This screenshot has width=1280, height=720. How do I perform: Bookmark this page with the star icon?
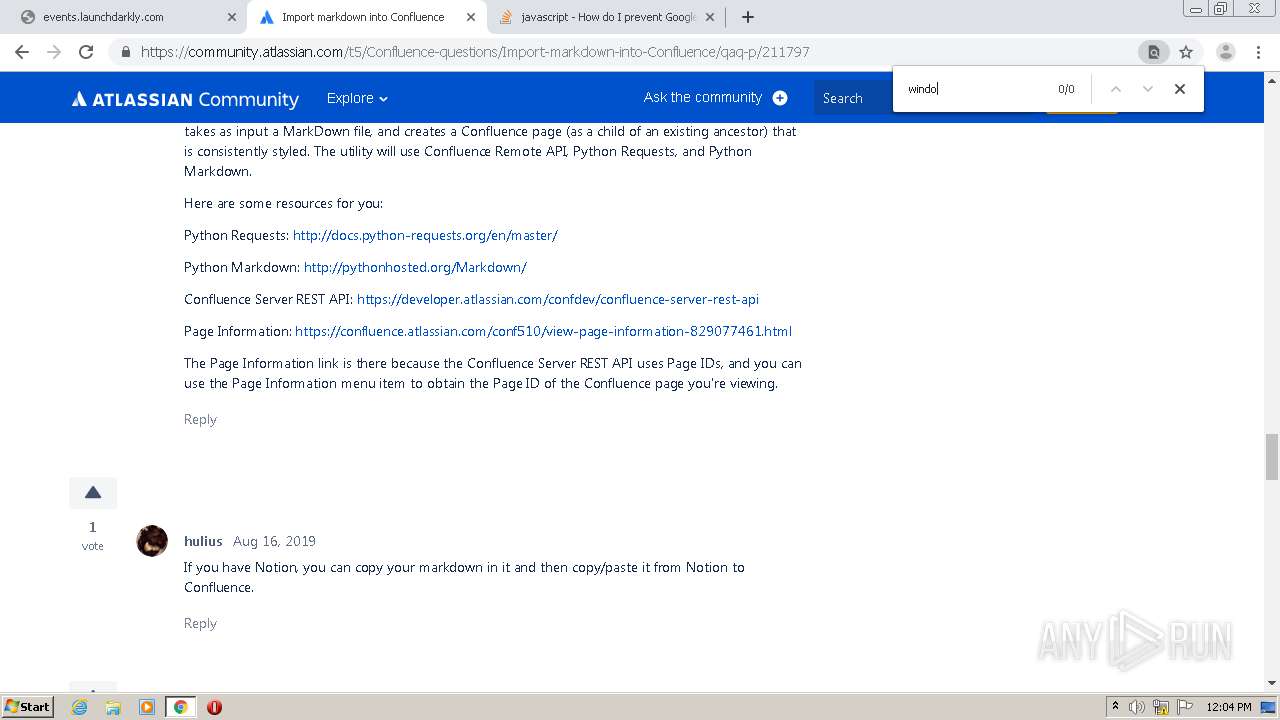(x=1186, y=52)
